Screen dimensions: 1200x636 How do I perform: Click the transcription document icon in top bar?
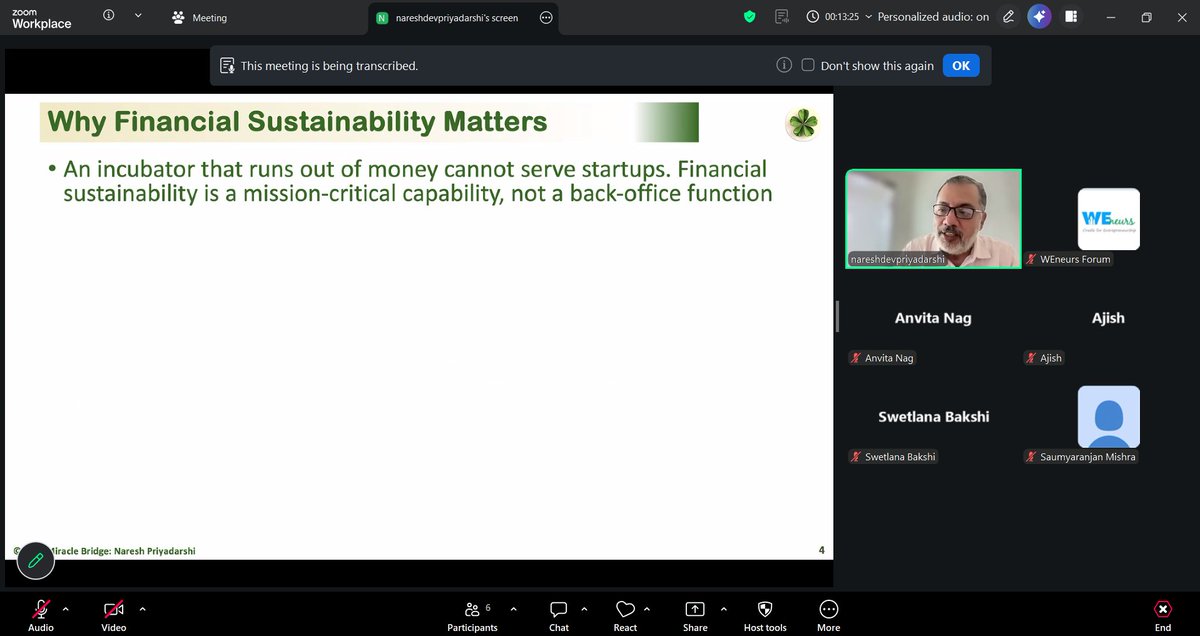pos(782,17)
